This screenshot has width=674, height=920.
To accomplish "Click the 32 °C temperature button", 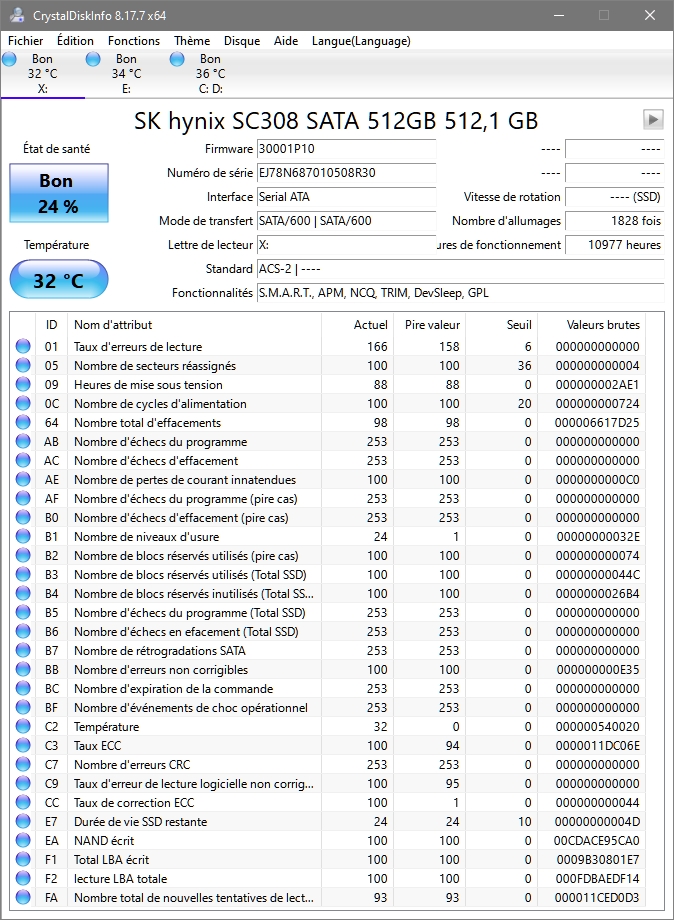I will click(x=58, y=280).
